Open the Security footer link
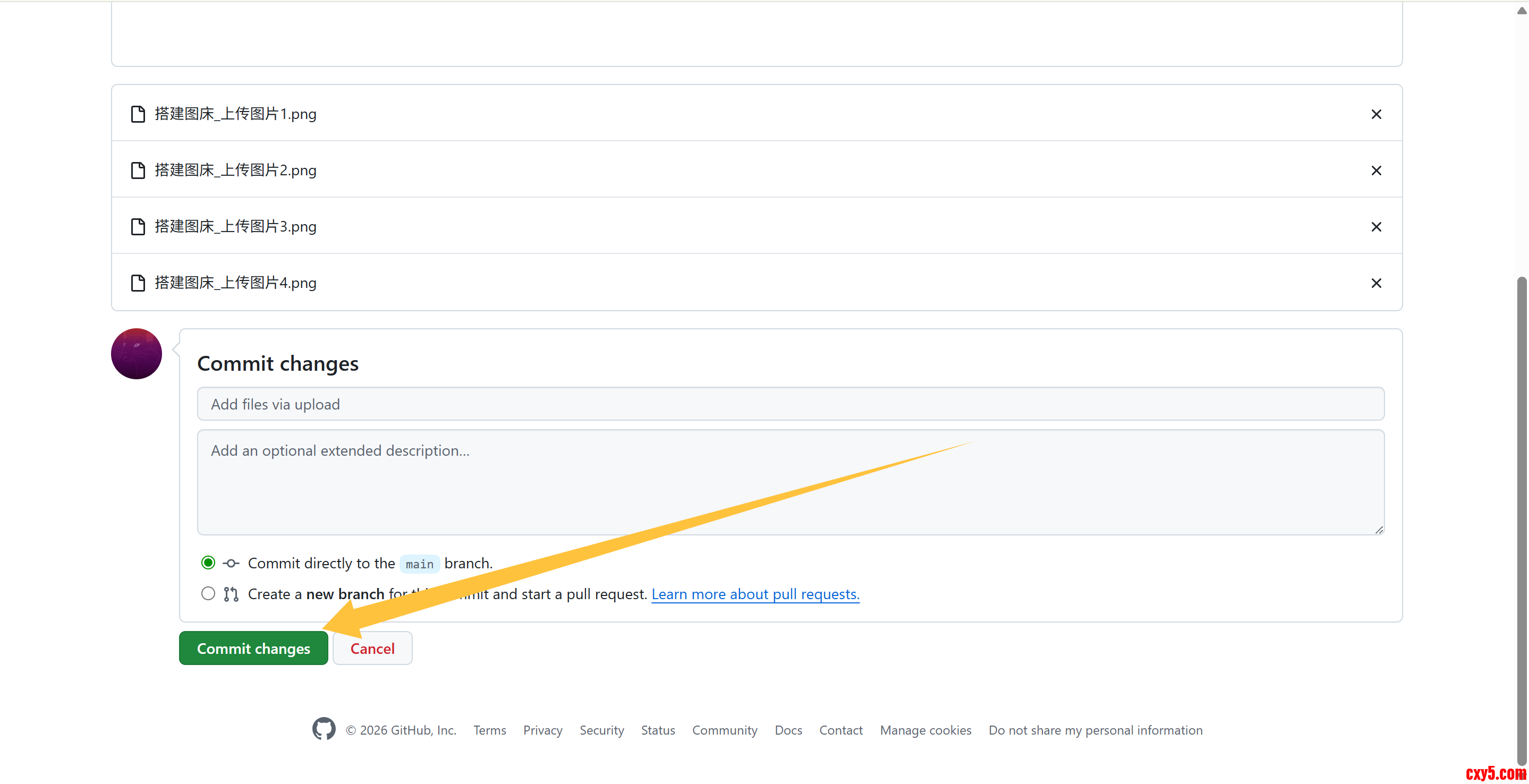This screenshot has height=784, width=1529. [x=601, y=730]
